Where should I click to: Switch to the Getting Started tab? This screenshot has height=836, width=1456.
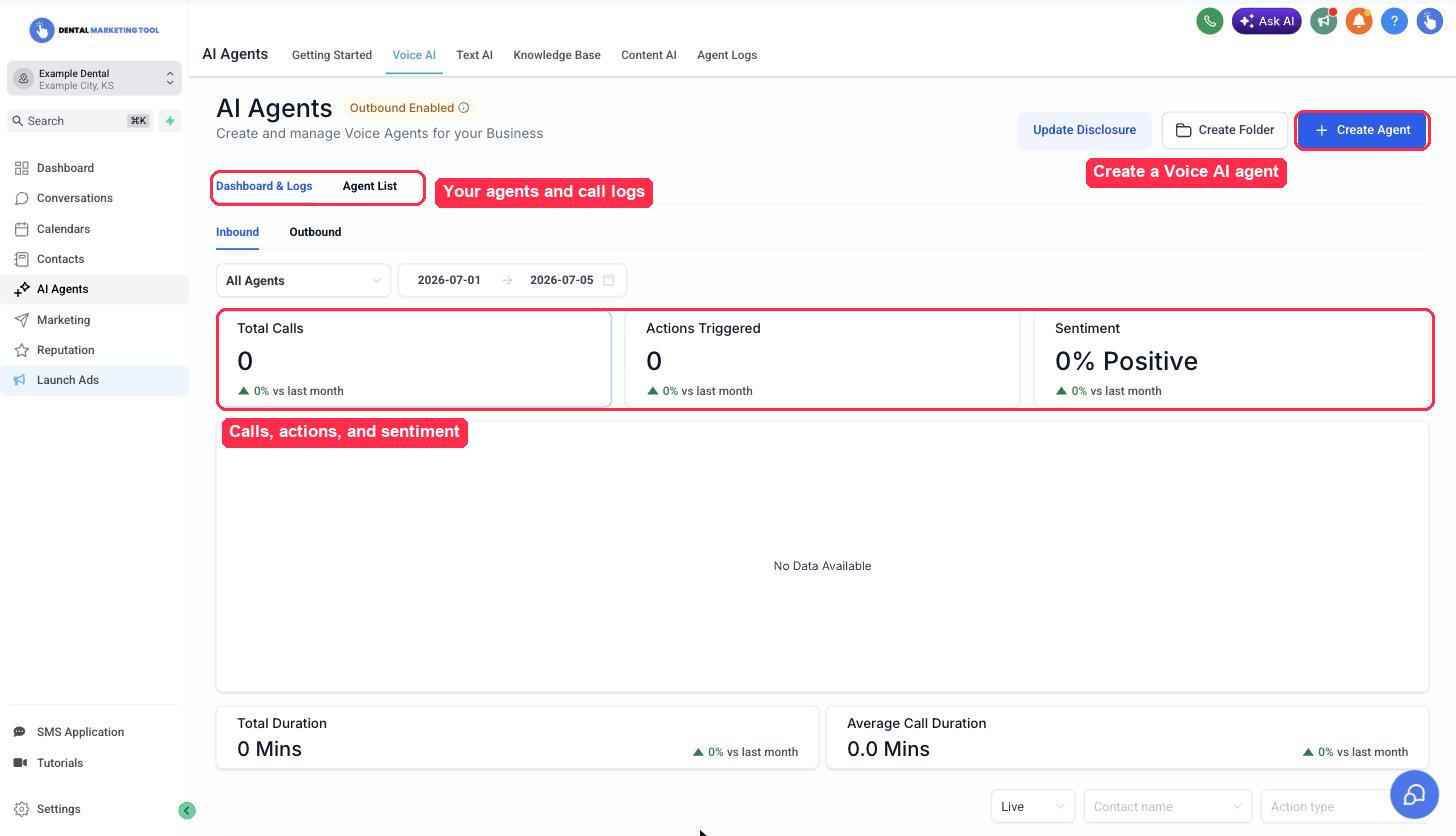332,55
